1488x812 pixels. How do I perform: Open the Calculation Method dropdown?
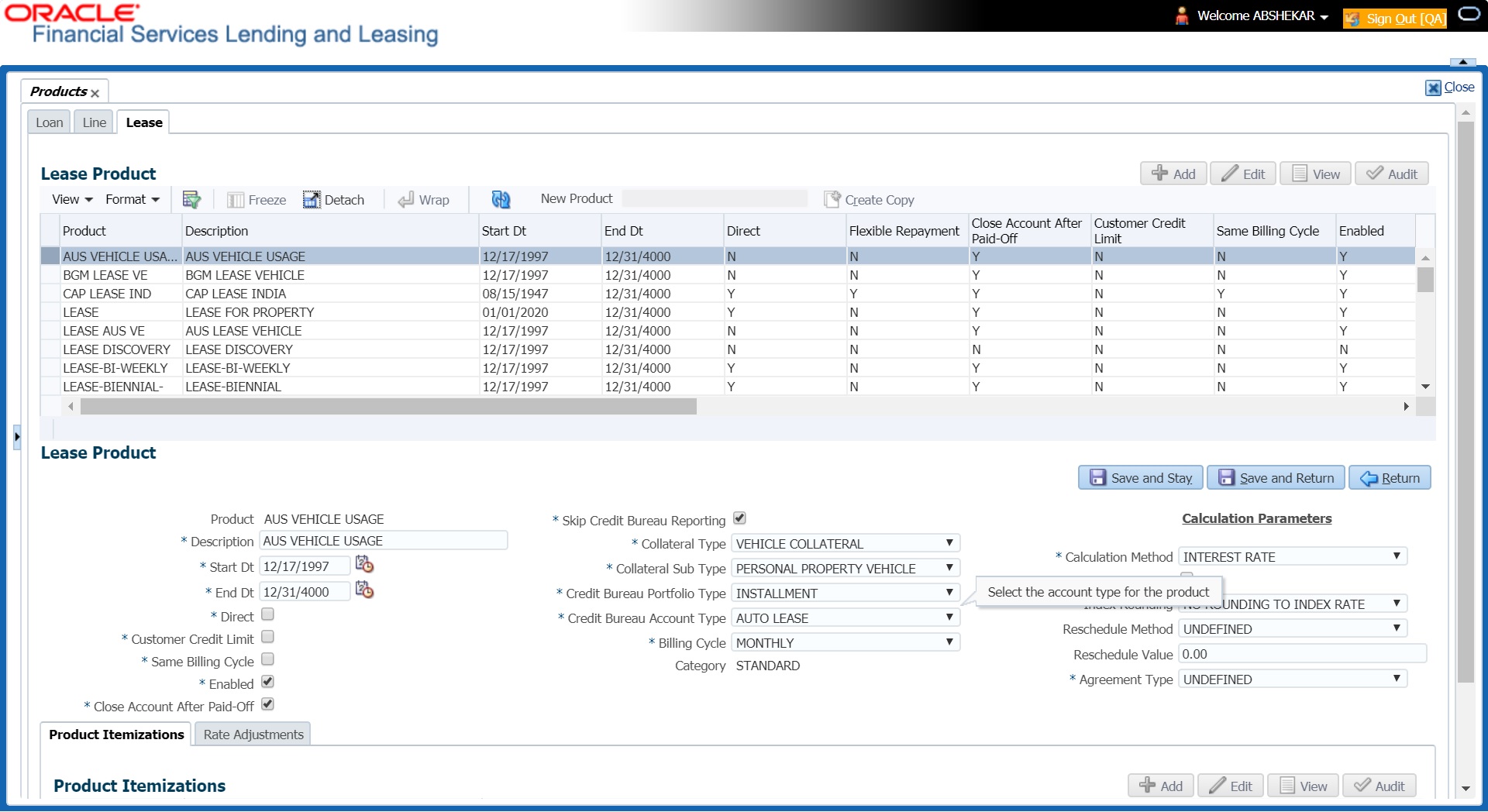point(1293,556)
